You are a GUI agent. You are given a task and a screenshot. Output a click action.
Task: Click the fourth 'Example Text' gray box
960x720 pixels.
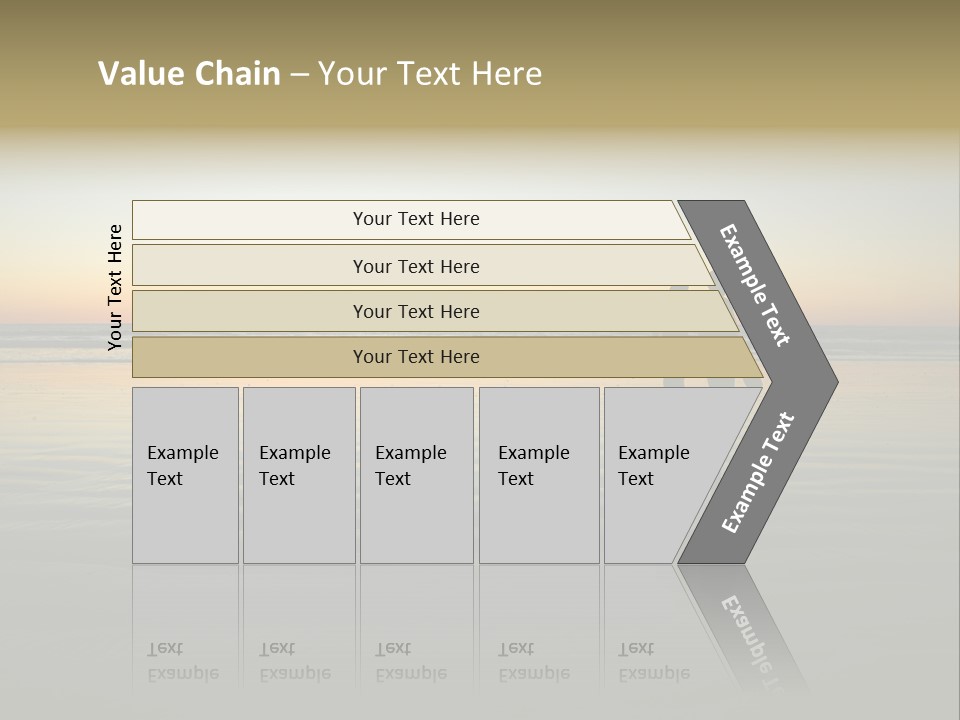point(538,475)
